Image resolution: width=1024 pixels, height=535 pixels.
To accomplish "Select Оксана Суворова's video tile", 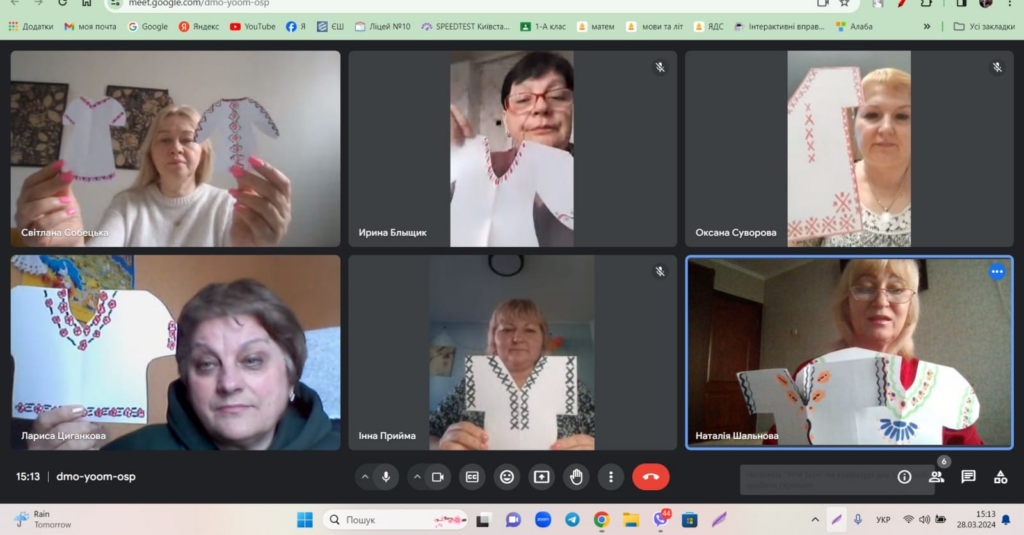I will [849, 148].
